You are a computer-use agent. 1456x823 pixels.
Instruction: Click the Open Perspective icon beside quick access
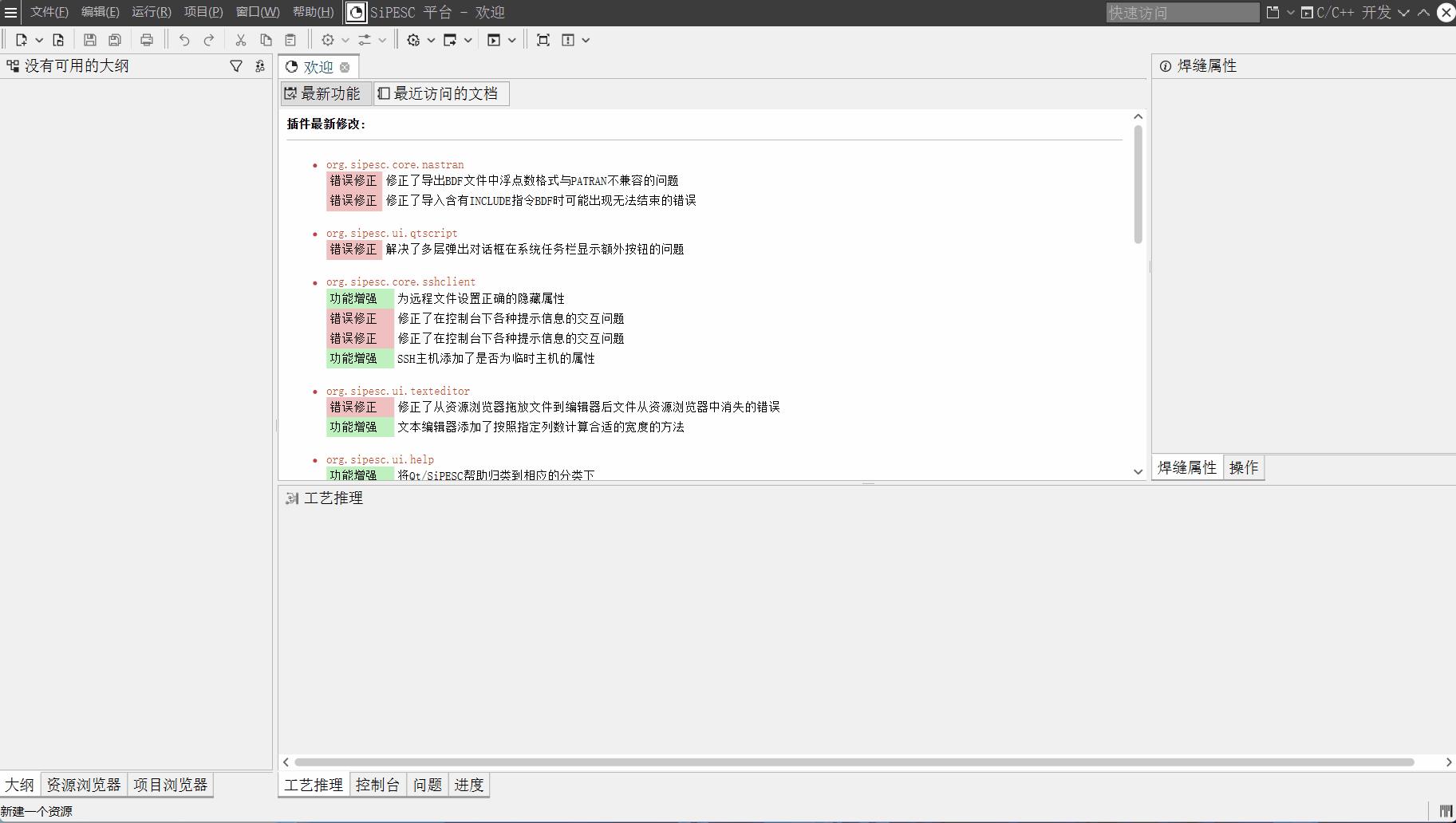(x=1273, y=13)
